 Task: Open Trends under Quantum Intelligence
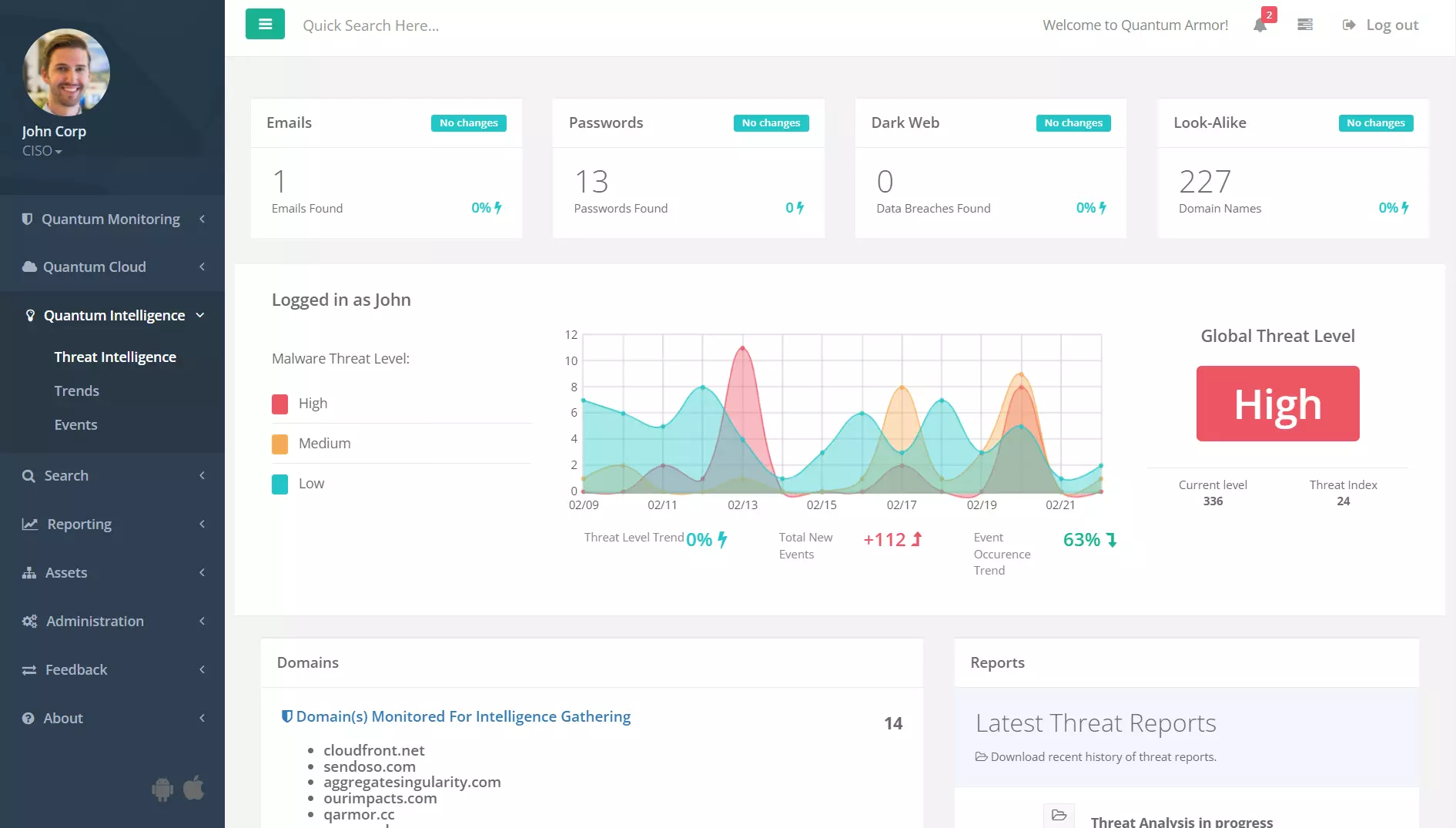(x=76, y=391)
